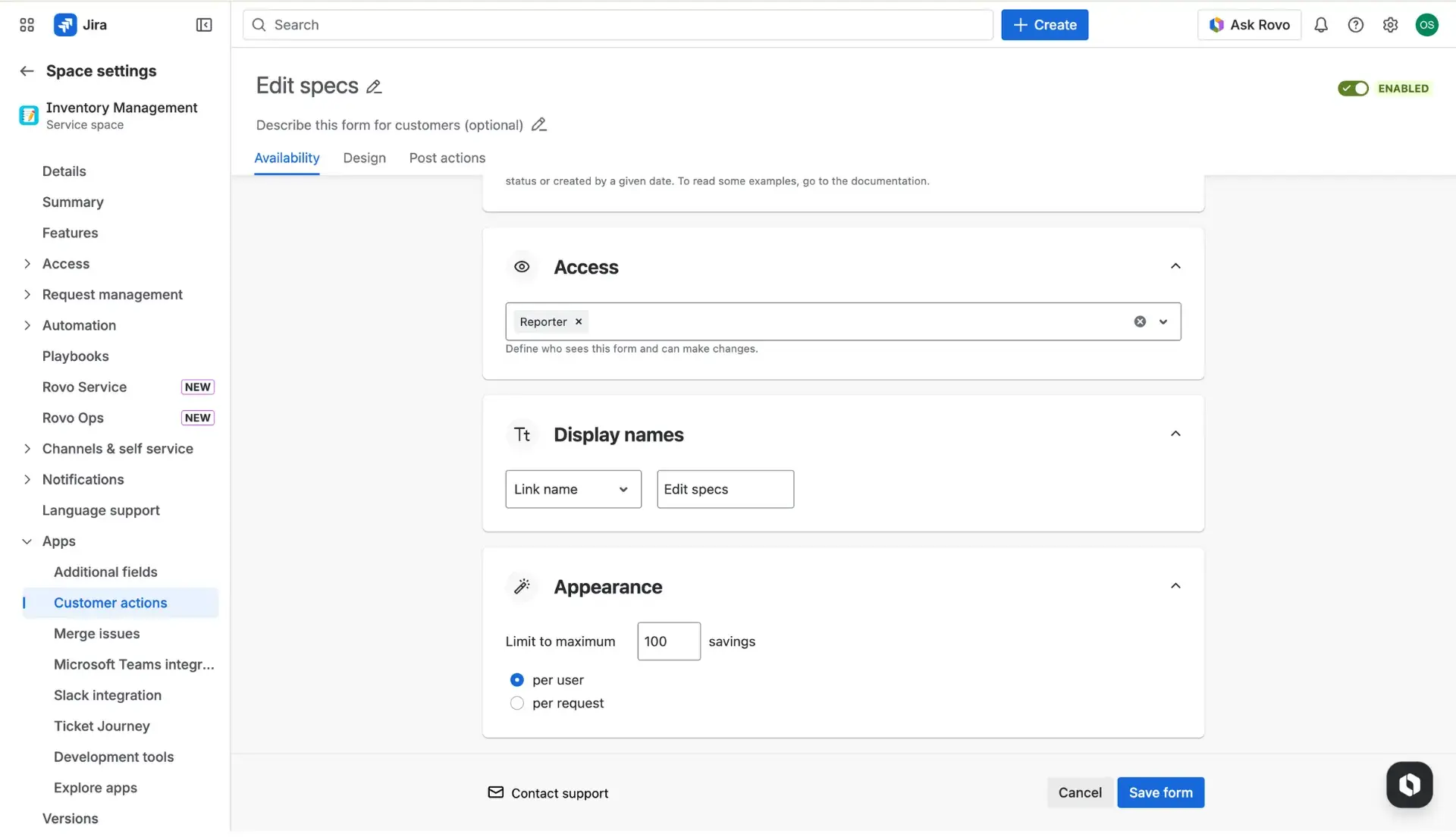Open Post actions tab
Screen dimensions: 1456x837
(x=447, y=158)
